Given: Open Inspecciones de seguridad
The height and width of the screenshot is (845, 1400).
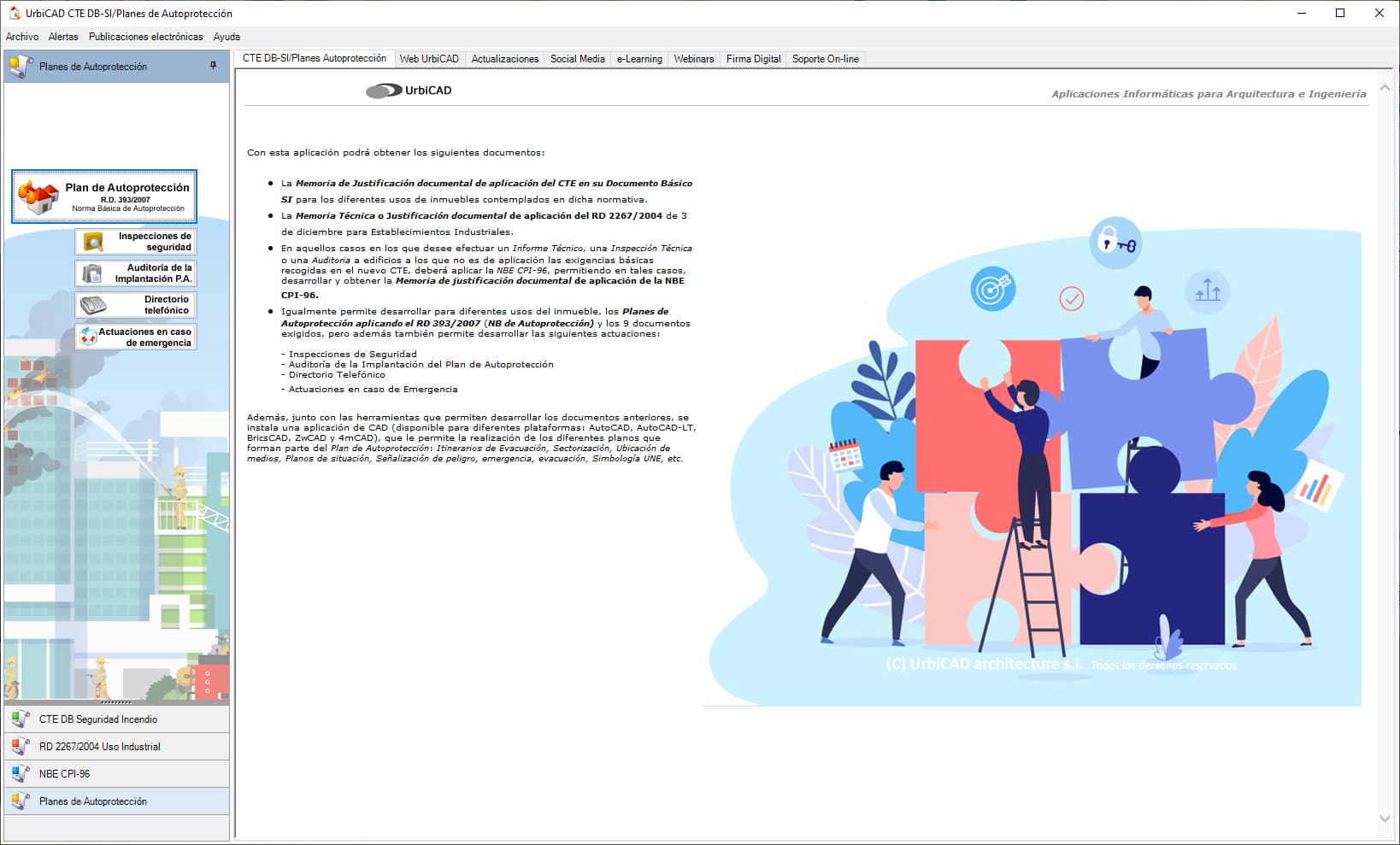Looking at the screenshot, I should pos(136,242).
